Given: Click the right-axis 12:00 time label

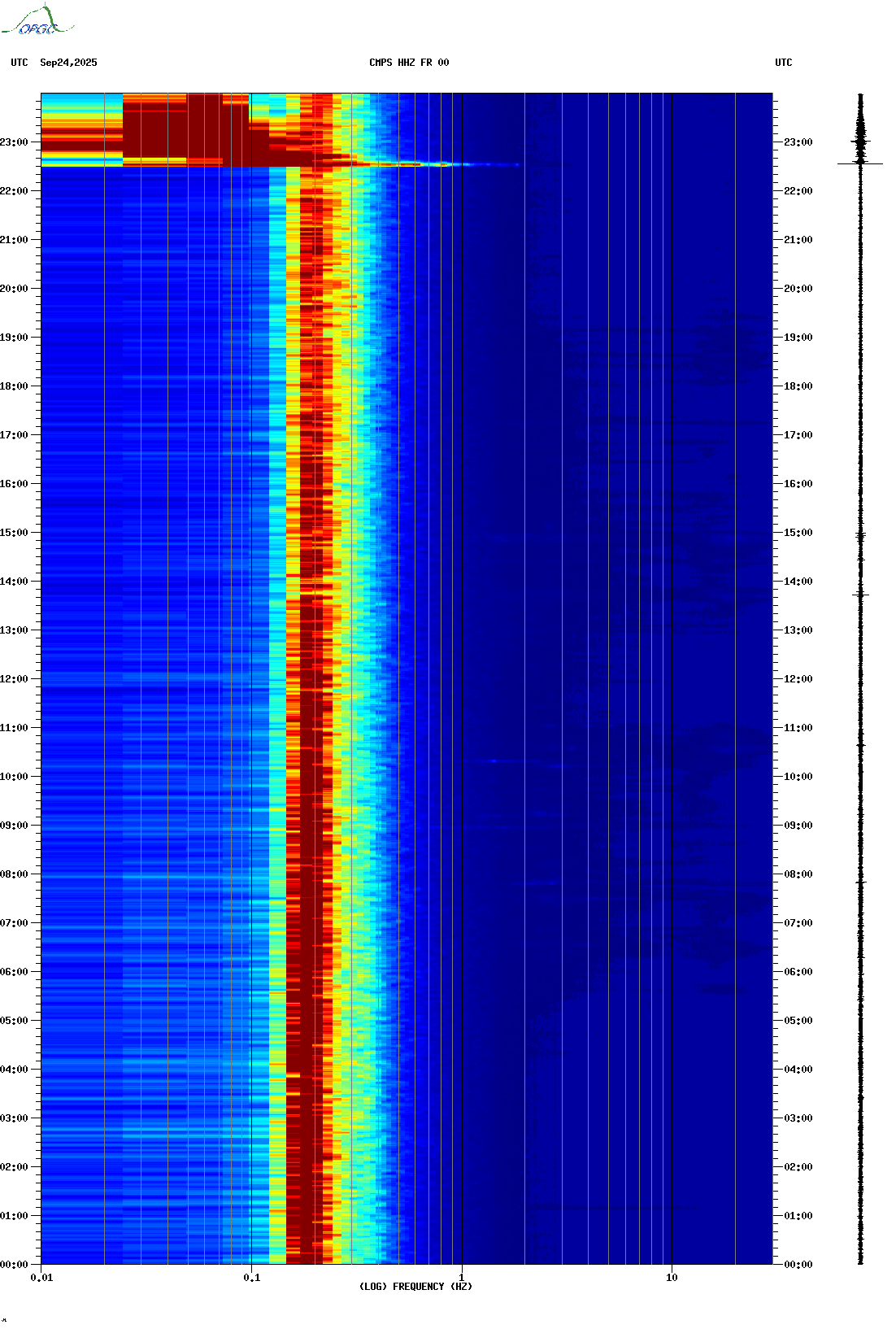Looking at the screenshot, I should click(x=798, y=679).
